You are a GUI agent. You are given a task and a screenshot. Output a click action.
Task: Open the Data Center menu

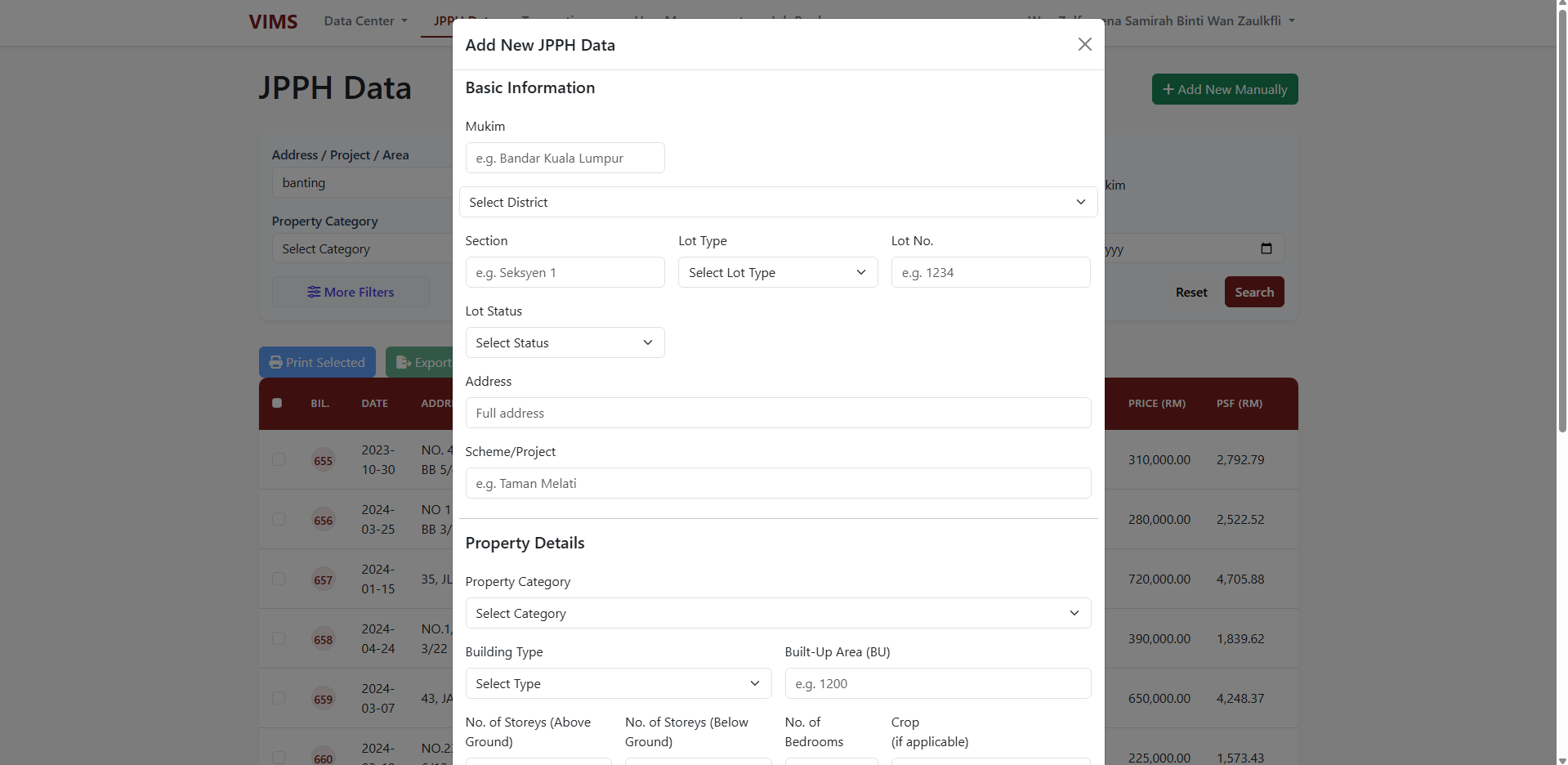[x=365, y=21]
